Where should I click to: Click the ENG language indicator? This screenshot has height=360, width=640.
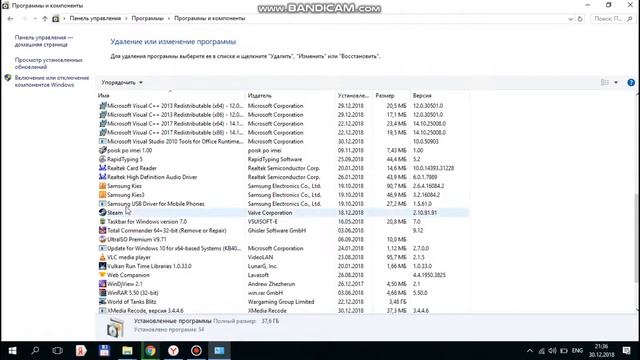577,351
